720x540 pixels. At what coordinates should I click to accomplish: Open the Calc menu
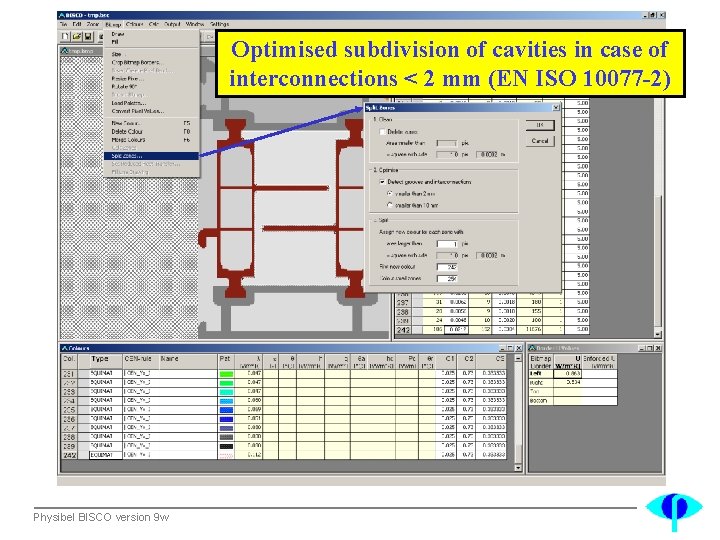(x=154, y=24)
